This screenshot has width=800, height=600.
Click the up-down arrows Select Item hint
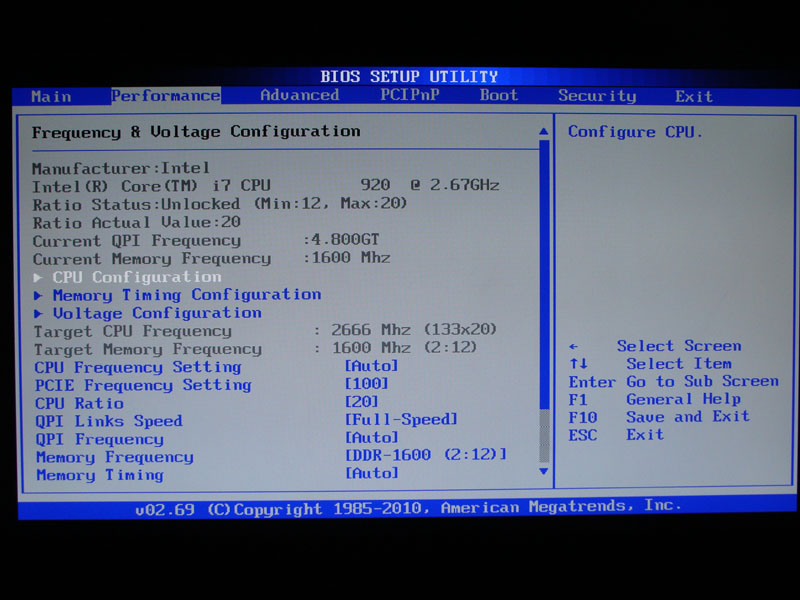click(x=651, y=364)
